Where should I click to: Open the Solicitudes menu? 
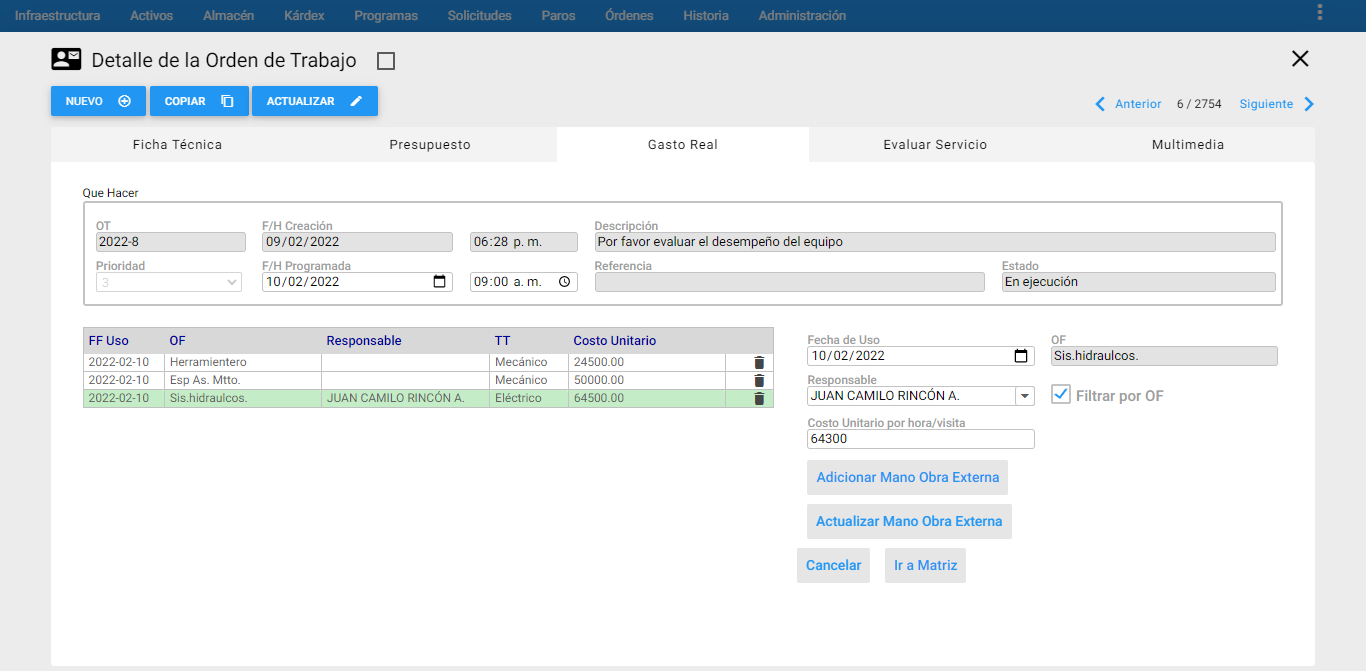479,16
